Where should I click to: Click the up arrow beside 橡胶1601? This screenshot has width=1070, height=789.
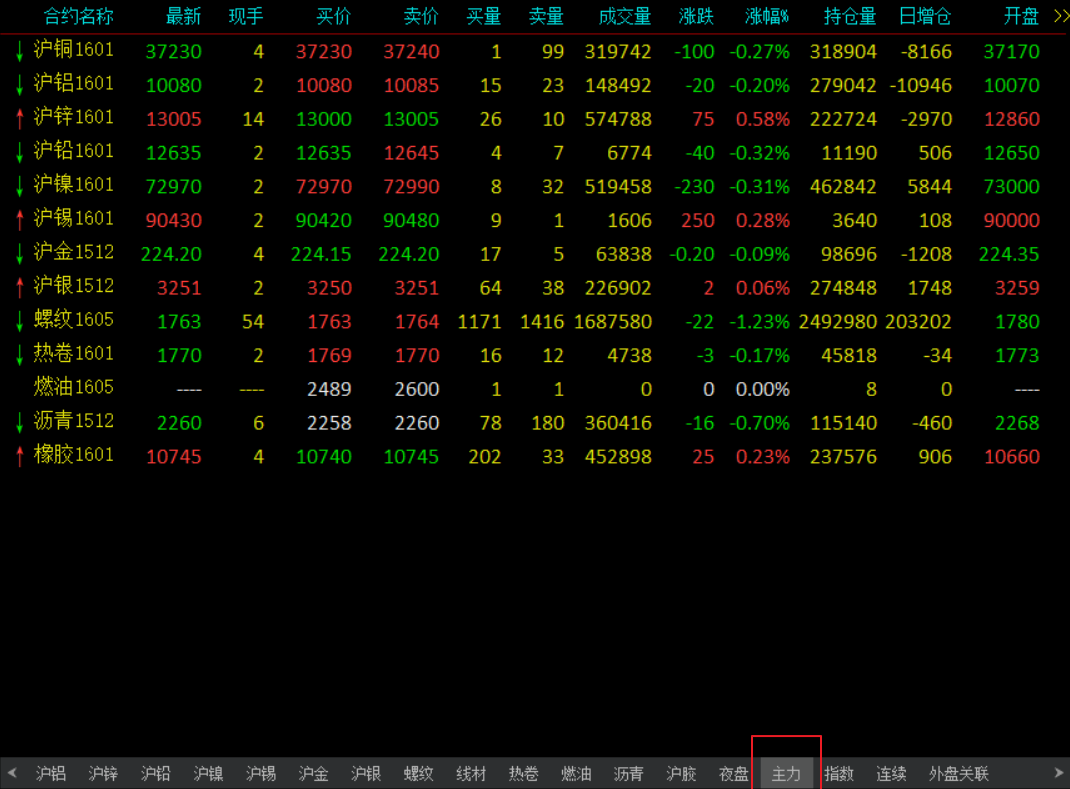pos(19,457)
